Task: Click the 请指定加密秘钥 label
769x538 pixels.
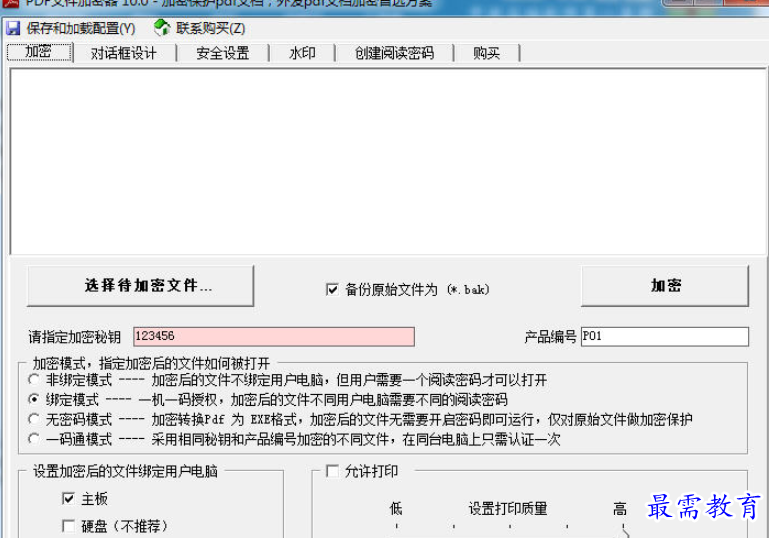Action: (x=75, y=337)
